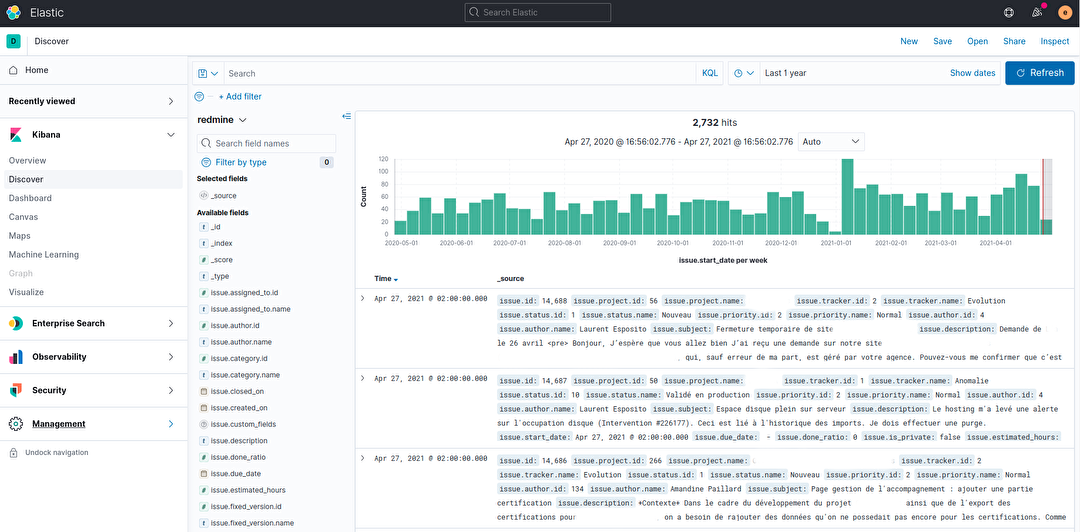Click Open in the top menu
This screenshot has height=532, width=1080.
(x=977, y=41)
